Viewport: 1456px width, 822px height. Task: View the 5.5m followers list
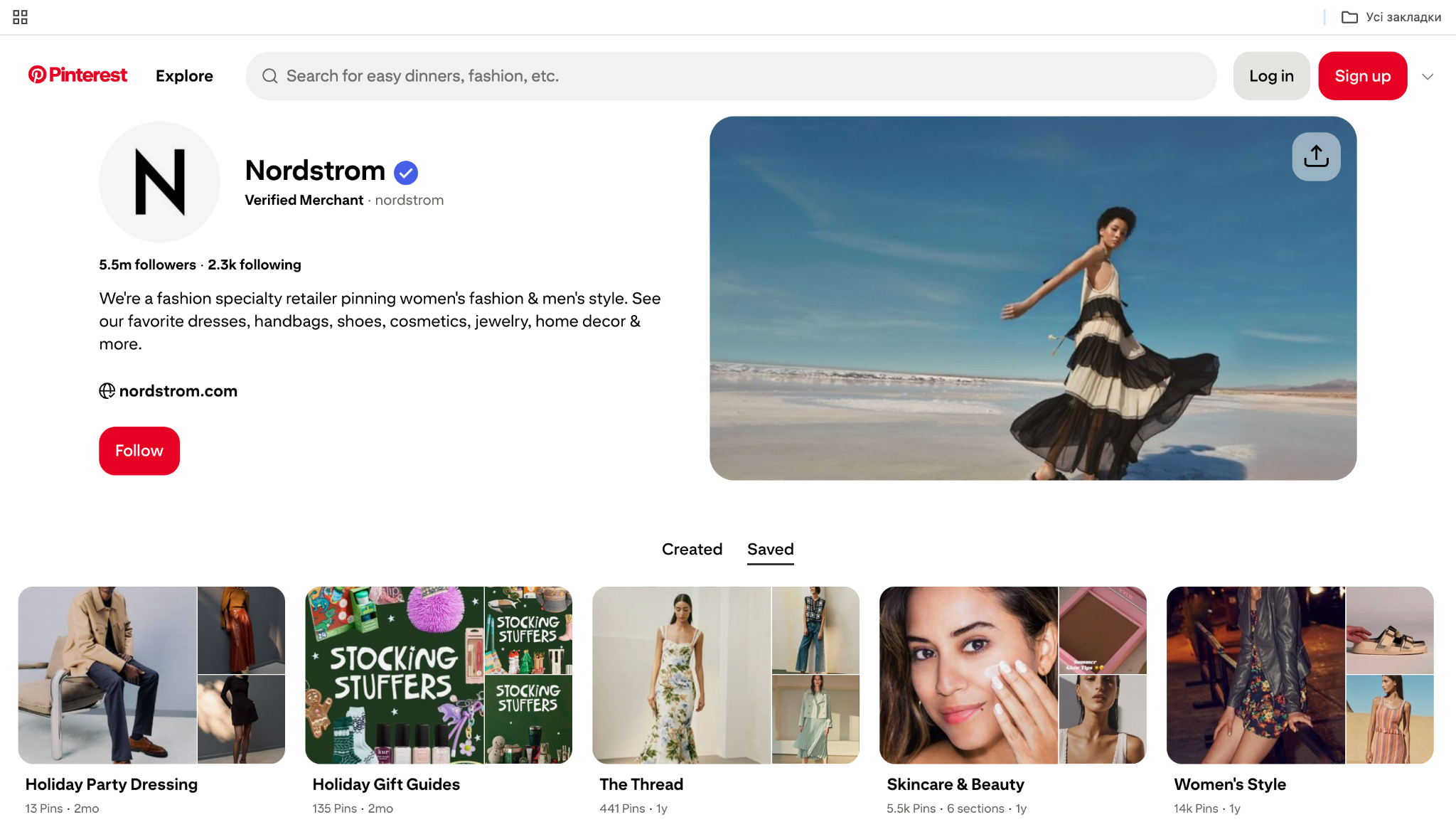pos(147,265)
